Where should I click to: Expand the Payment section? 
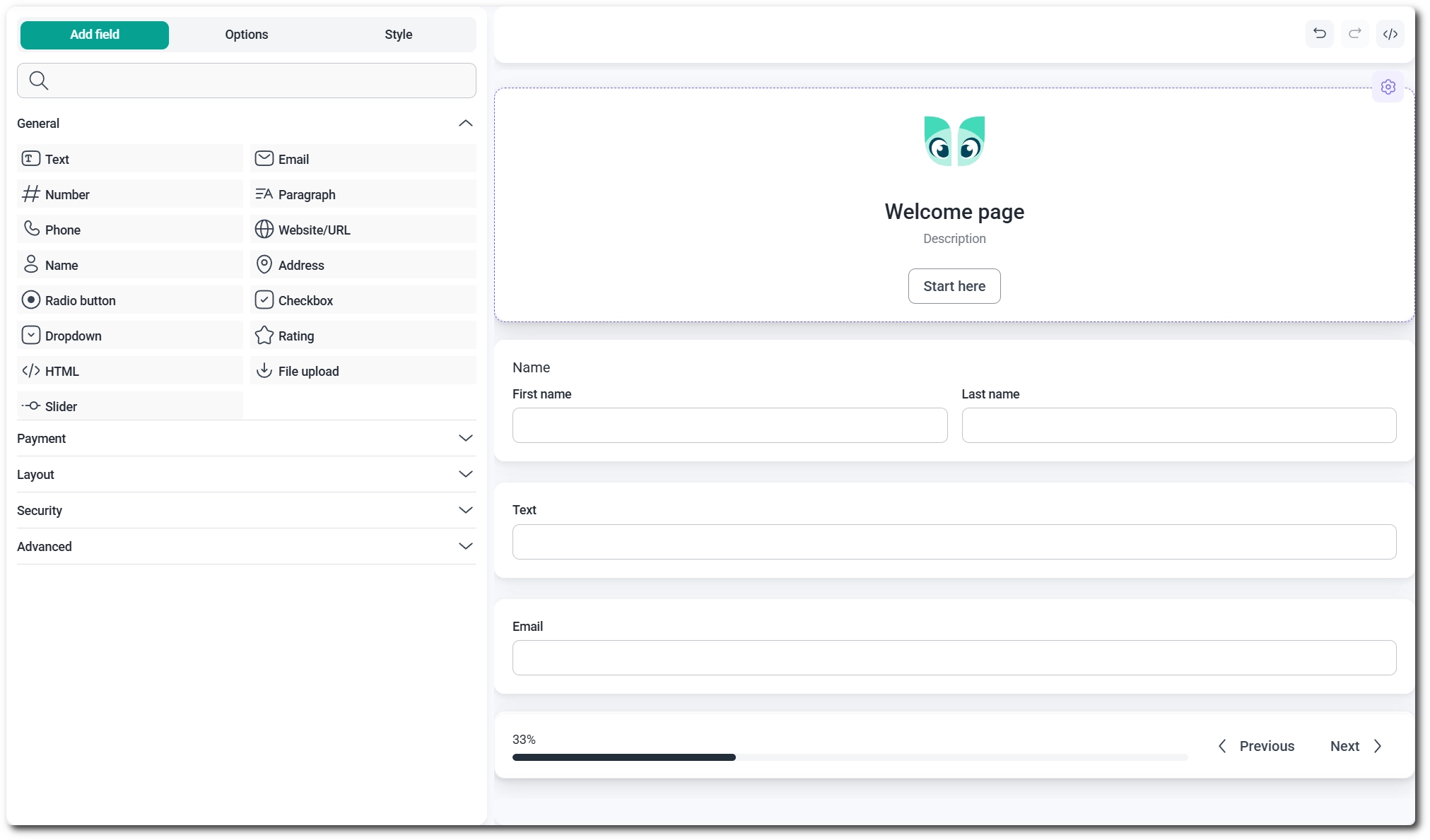point(247,439)
